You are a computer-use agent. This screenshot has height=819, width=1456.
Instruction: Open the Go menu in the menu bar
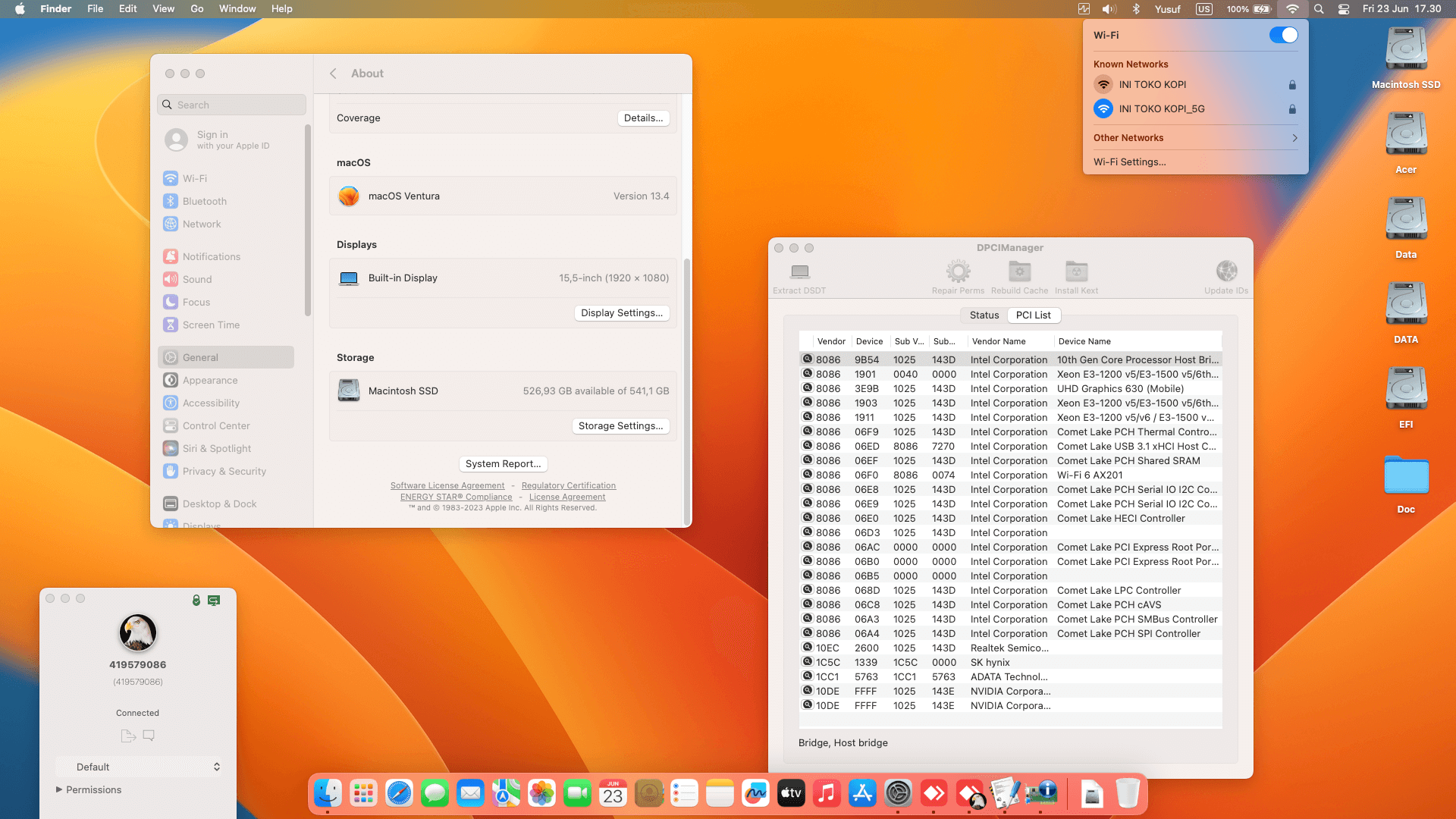coord(196,8)
